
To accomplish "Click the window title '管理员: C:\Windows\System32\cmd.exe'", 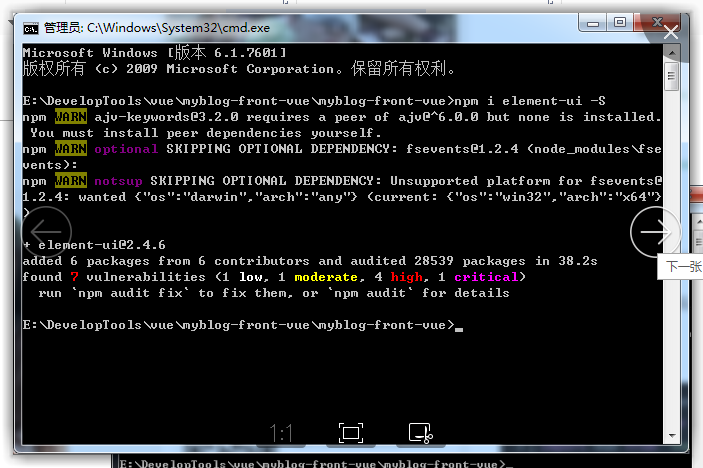I will tap(157, 28).
